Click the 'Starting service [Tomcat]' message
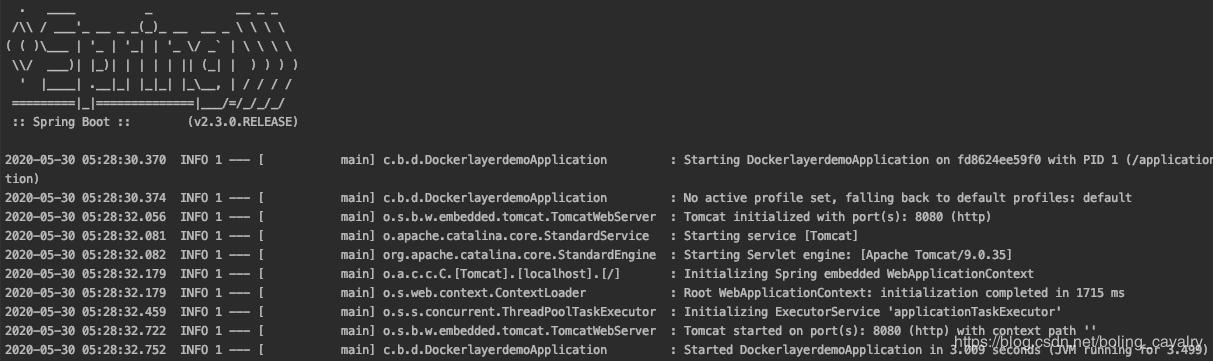1213x361 pixels. [770, 236]
